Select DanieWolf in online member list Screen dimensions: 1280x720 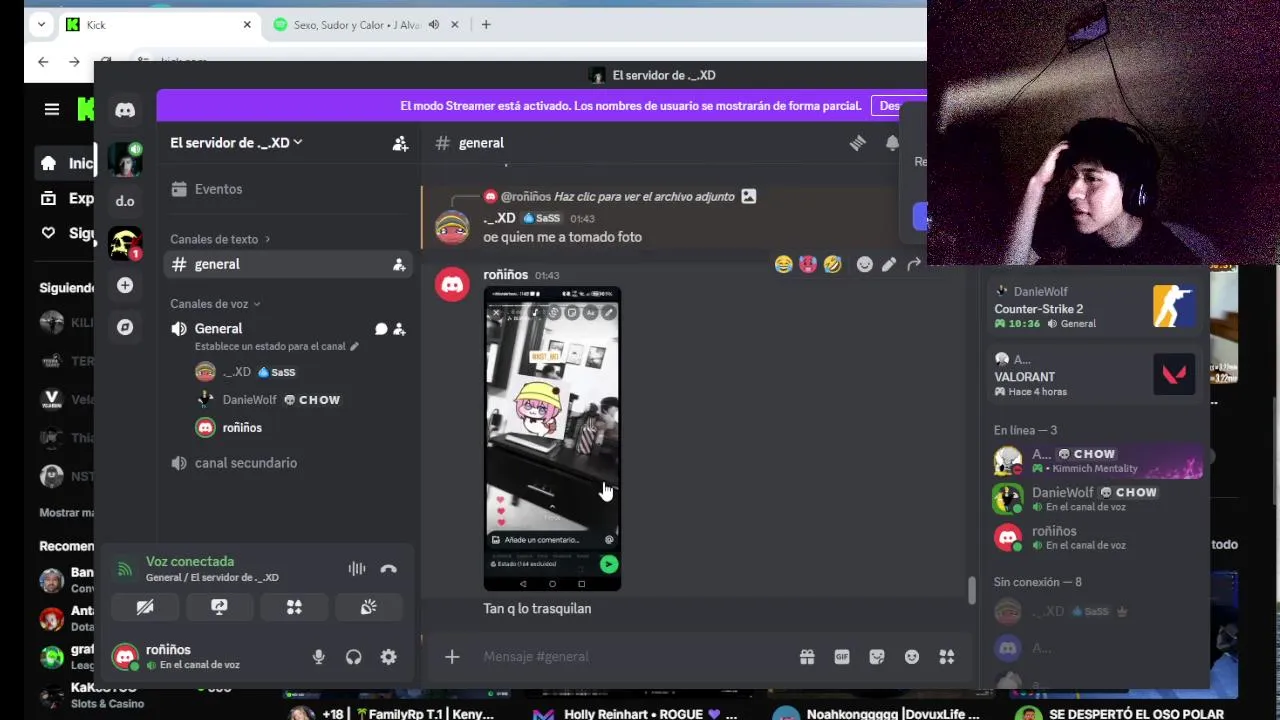[x=1097, y=498]
